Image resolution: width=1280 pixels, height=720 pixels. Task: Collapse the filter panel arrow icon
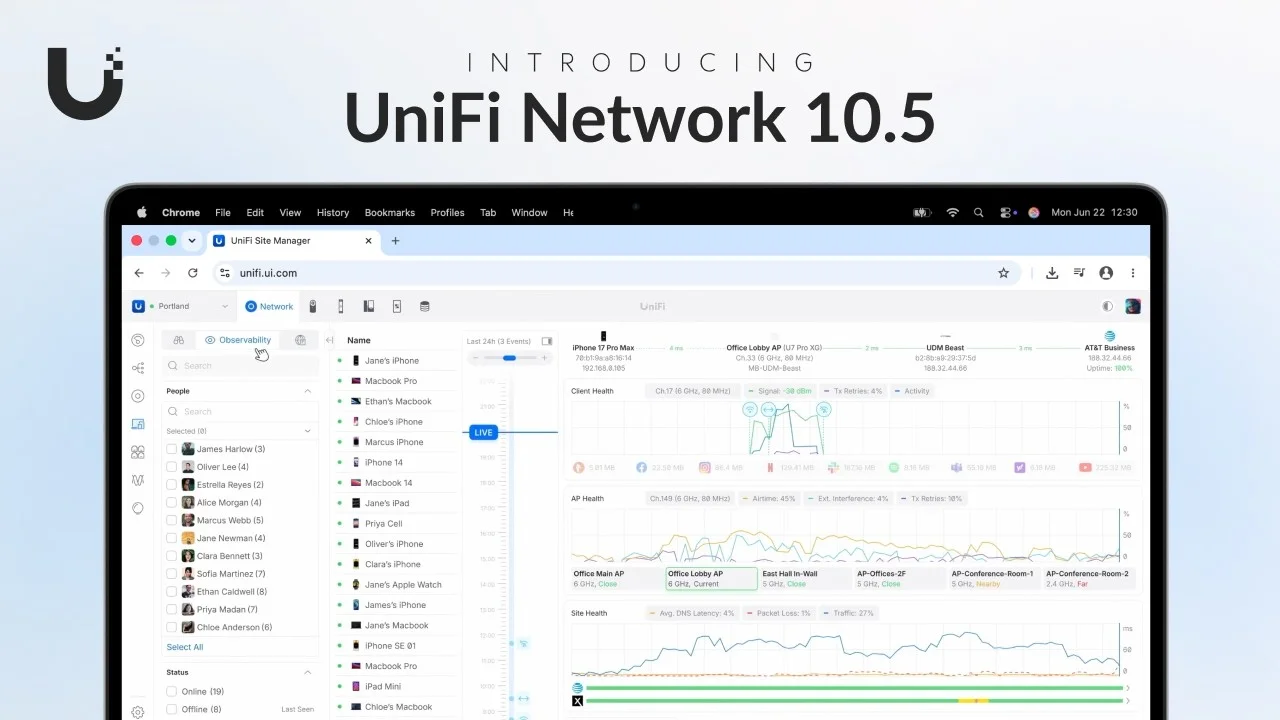[330, 340]
